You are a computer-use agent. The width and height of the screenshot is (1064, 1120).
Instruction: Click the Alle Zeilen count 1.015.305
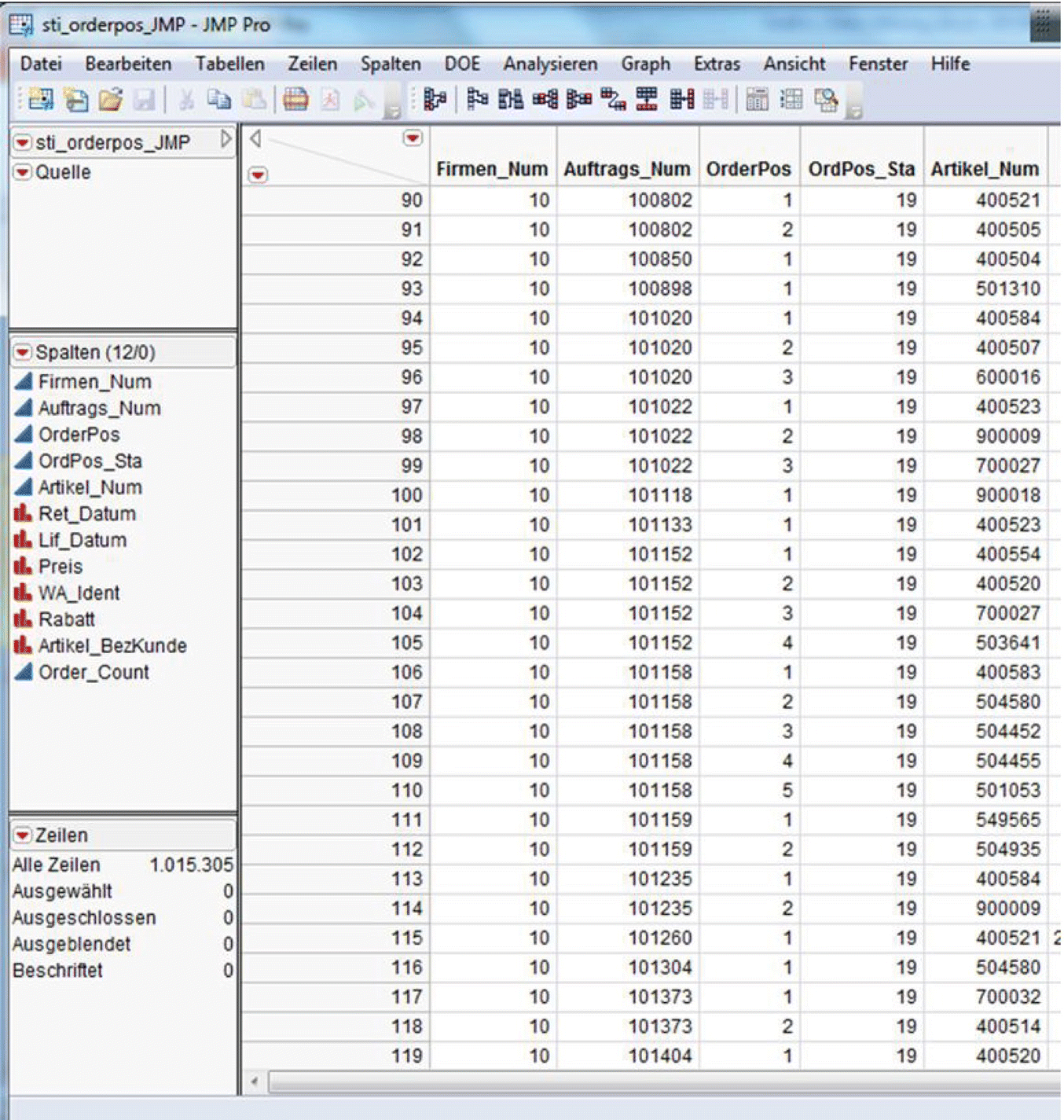tap(192, 865)
